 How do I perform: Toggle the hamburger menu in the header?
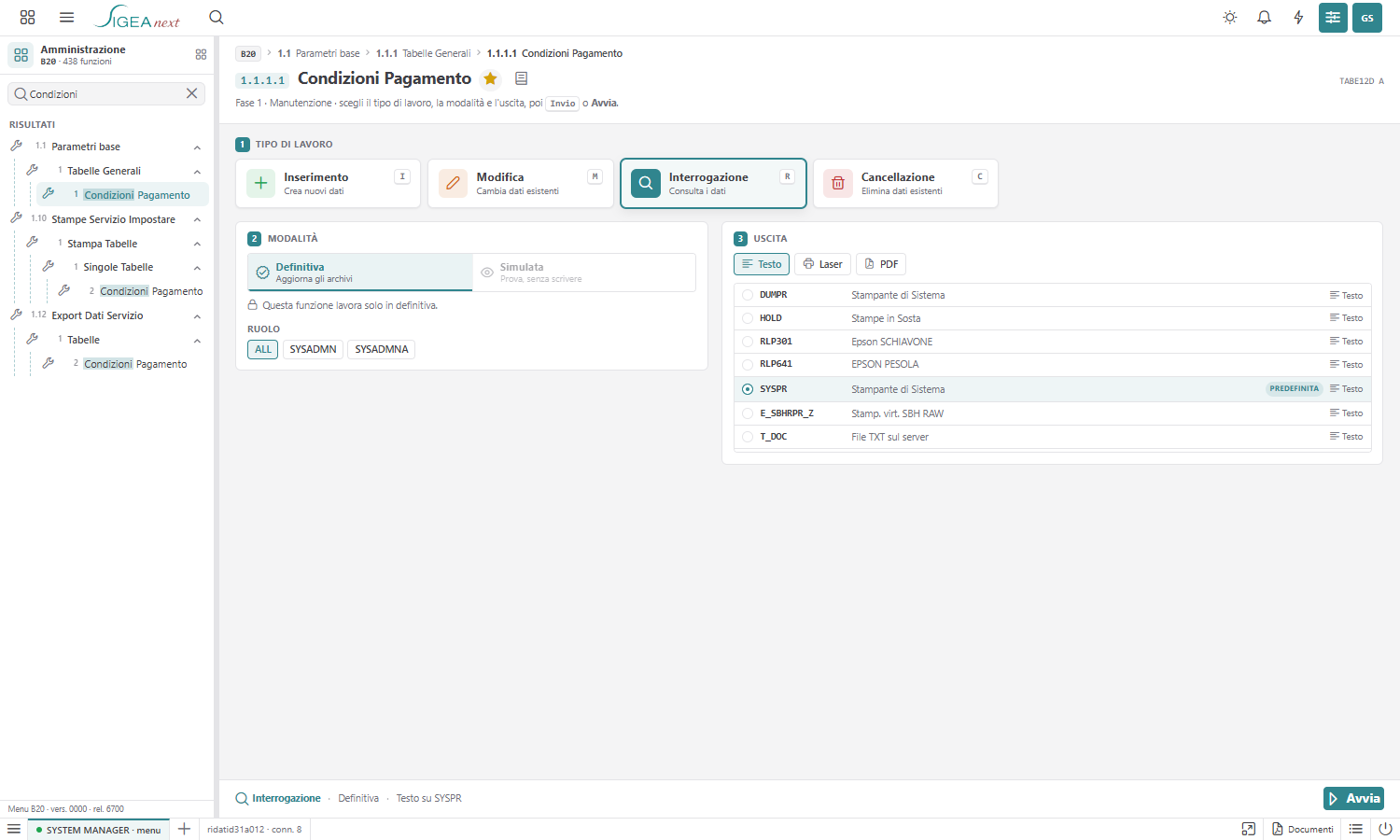[66, 18]
